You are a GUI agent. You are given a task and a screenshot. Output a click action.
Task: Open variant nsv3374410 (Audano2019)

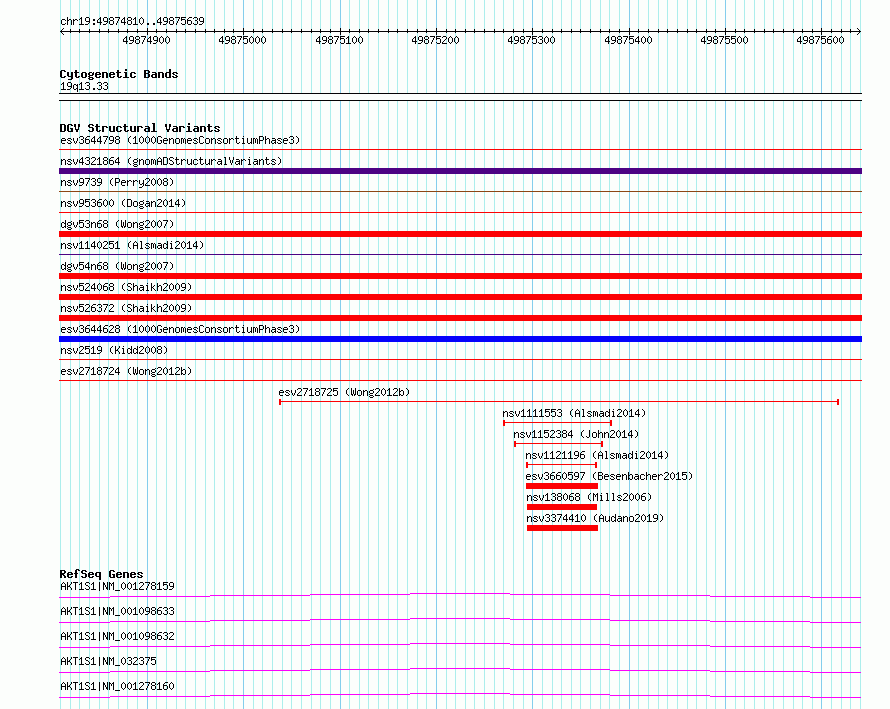pos(595,518)
